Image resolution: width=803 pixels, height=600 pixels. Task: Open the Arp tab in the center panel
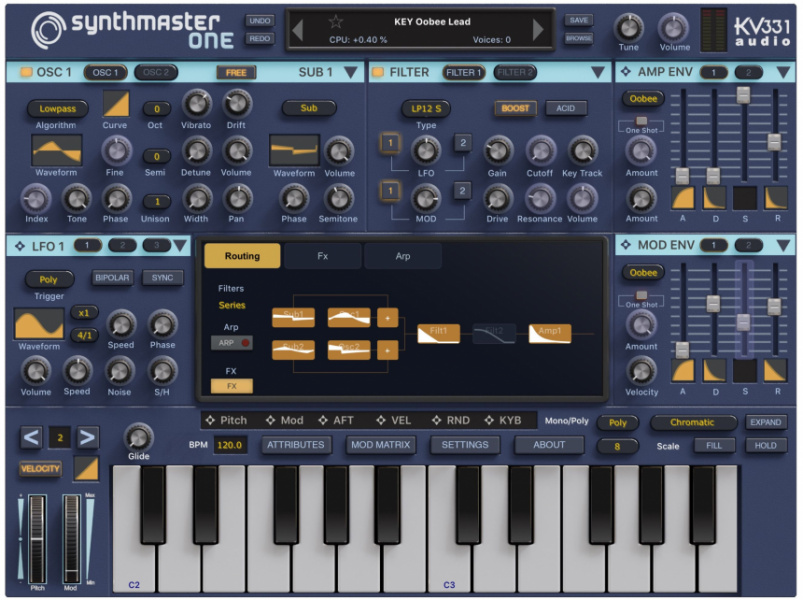tap(402, 256)
